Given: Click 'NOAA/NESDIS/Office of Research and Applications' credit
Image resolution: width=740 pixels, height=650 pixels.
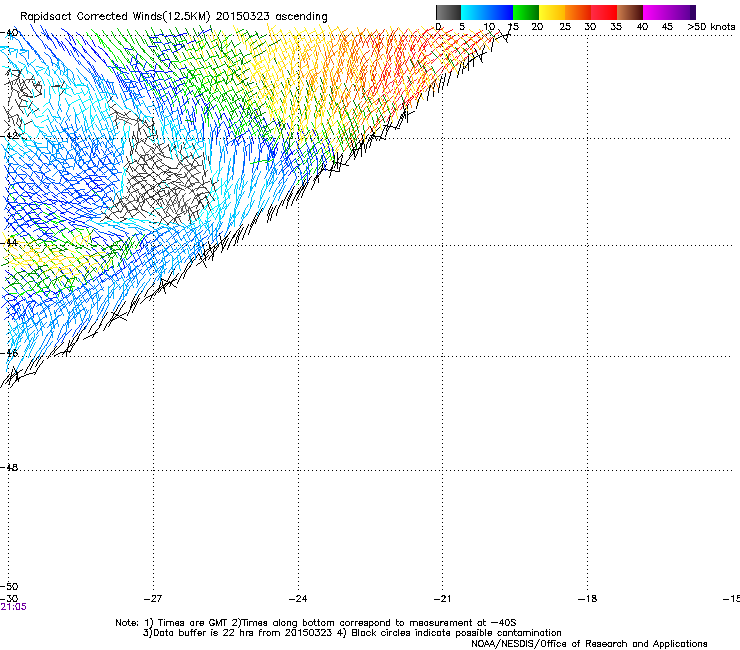Looking at the screenshot, I should pyautogui.click(x=589, y=644).
